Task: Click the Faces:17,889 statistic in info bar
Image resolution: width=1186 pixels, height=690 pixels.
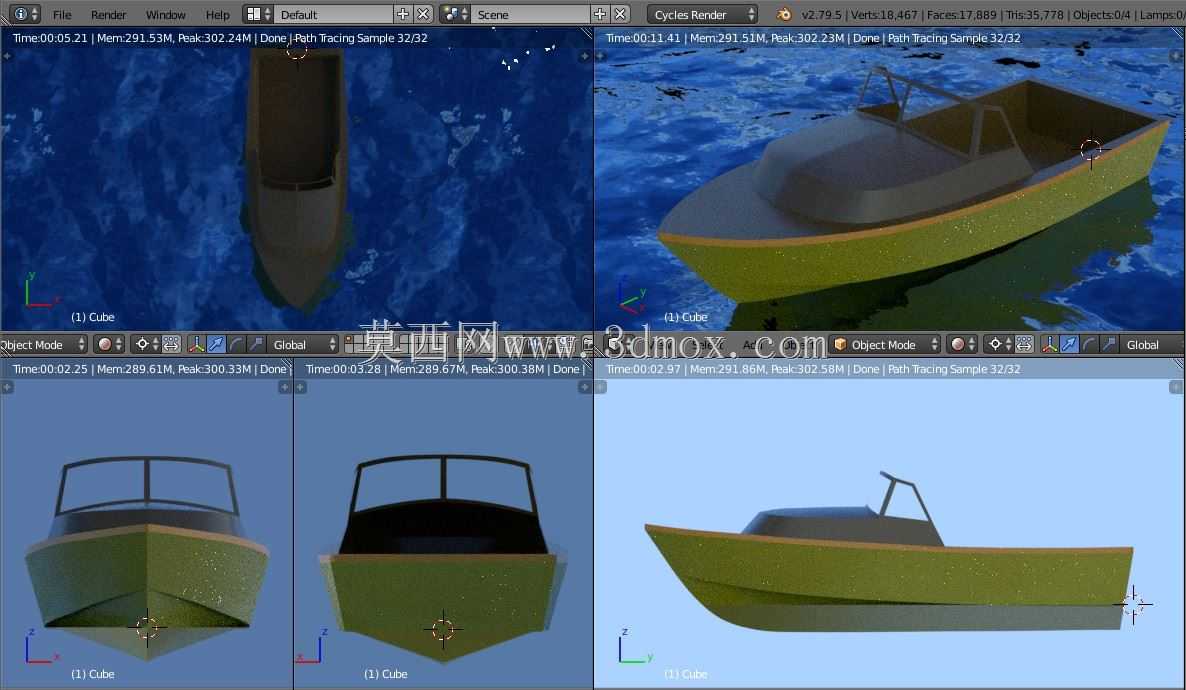Action: (961, 14)
